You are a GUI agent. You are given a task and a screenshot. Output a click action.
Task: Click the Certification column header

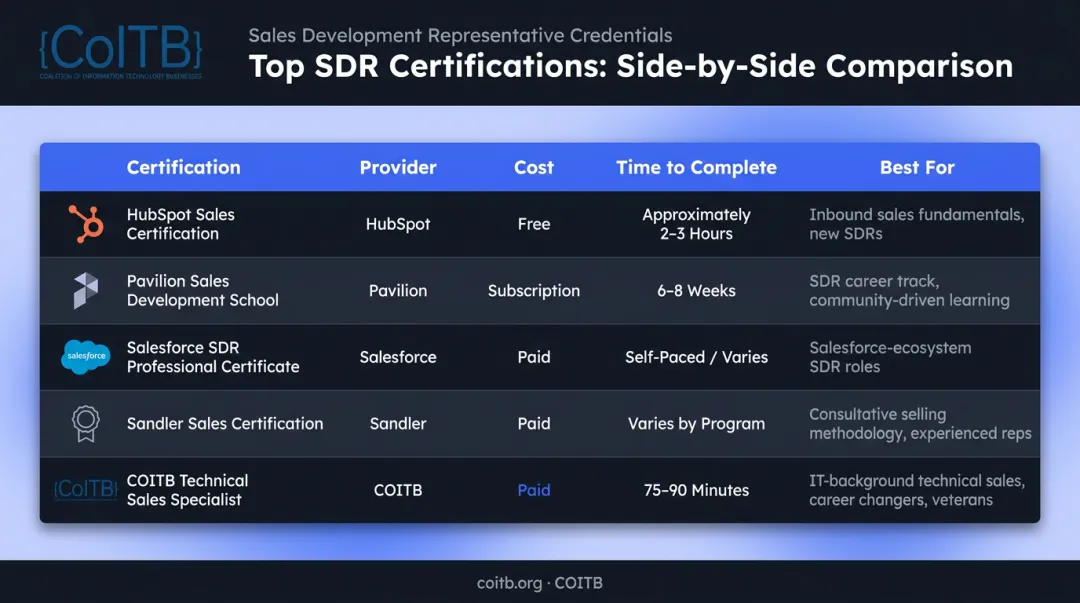[x=183, y=167]
